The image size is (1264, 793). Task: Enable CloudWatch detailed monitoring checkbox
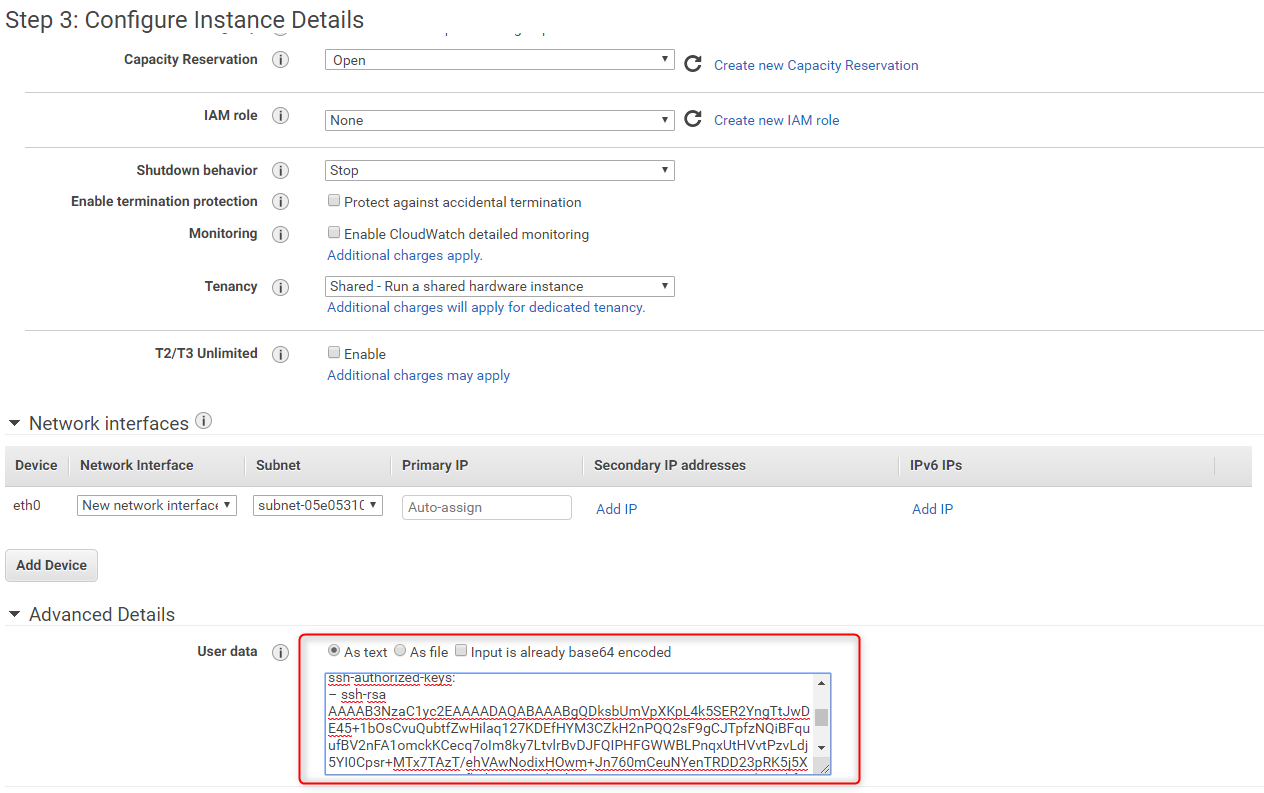(334, 233)
